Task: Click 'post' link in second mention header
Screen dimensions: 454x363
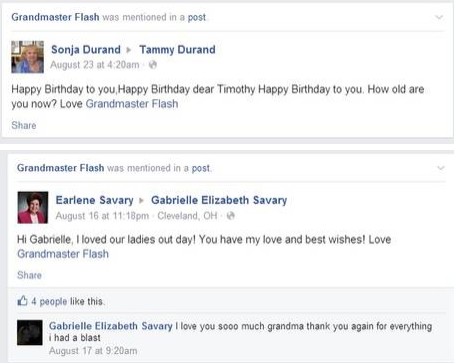Action: tap(201, 168)
